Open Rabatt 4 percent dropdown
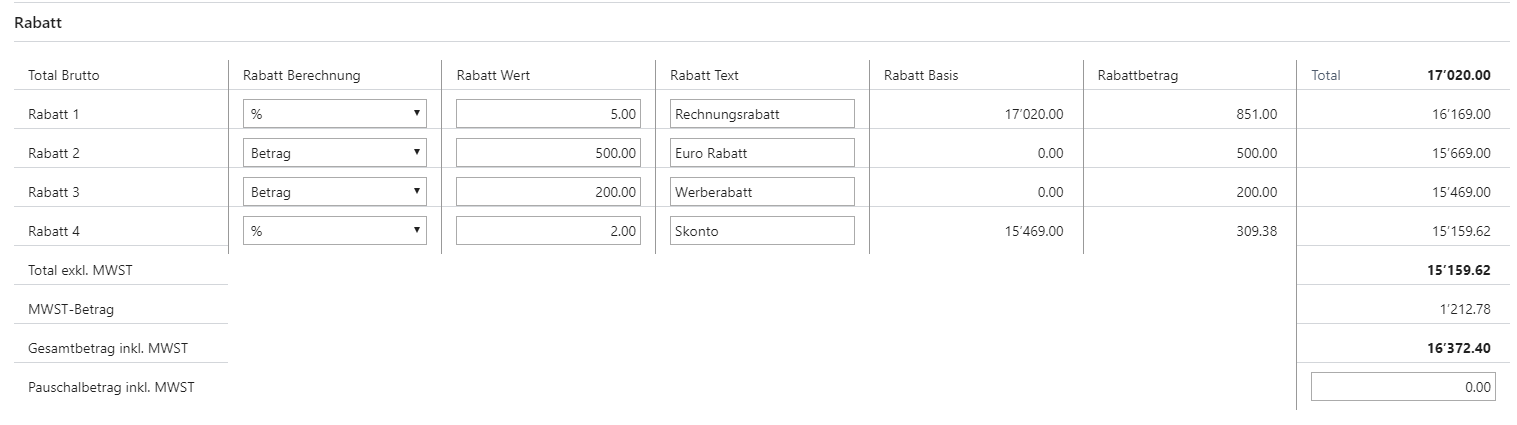 pyautogui.click(x=335, y=231)
